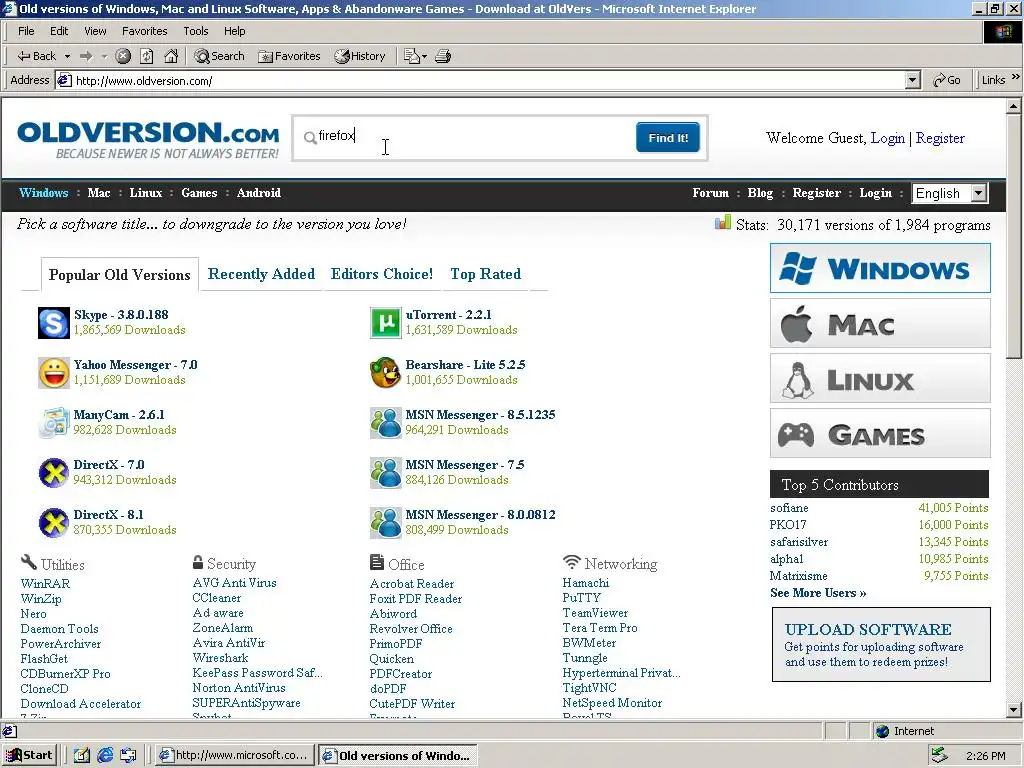This screenshot has height=768, width=1024.
Task: Open the Forward button history dropdown arrow
Action: point(104,57)
